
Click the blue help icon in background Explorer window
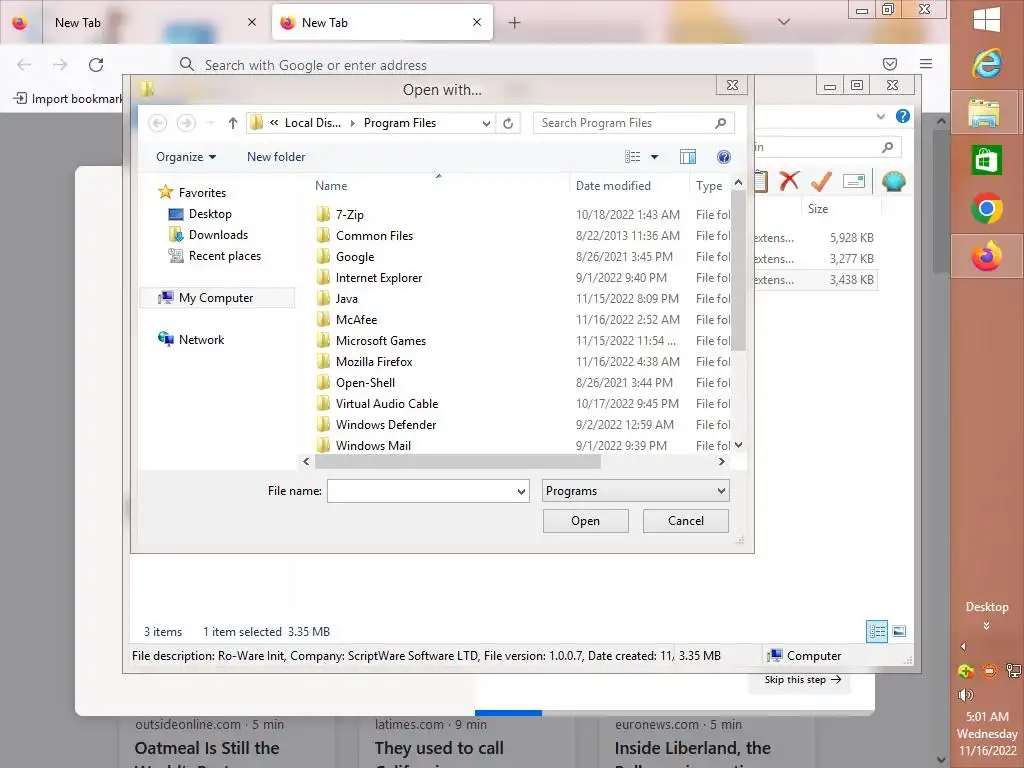(x=903, y=116)
